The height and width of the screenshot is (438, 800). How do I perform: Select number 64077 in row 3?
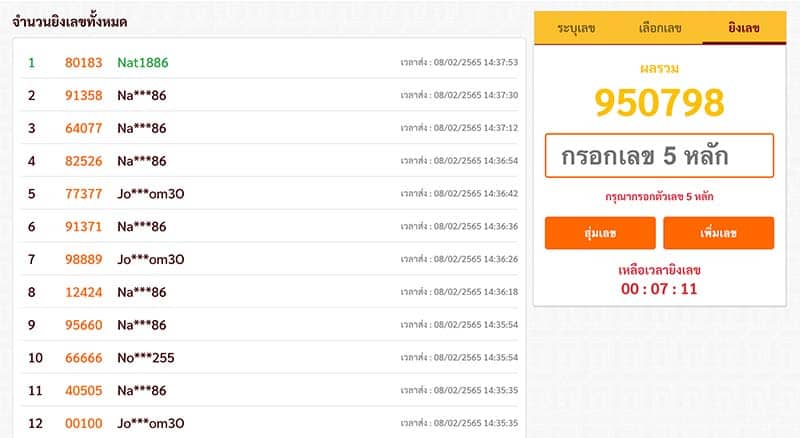click(84, 128)
